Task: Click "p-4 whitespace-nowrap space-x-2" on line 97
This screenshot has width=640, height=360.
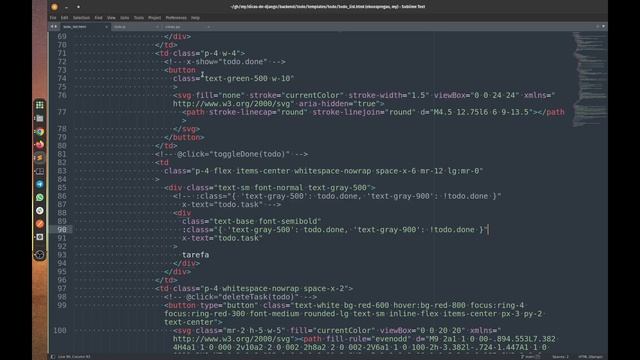Action: pos(276,289)
